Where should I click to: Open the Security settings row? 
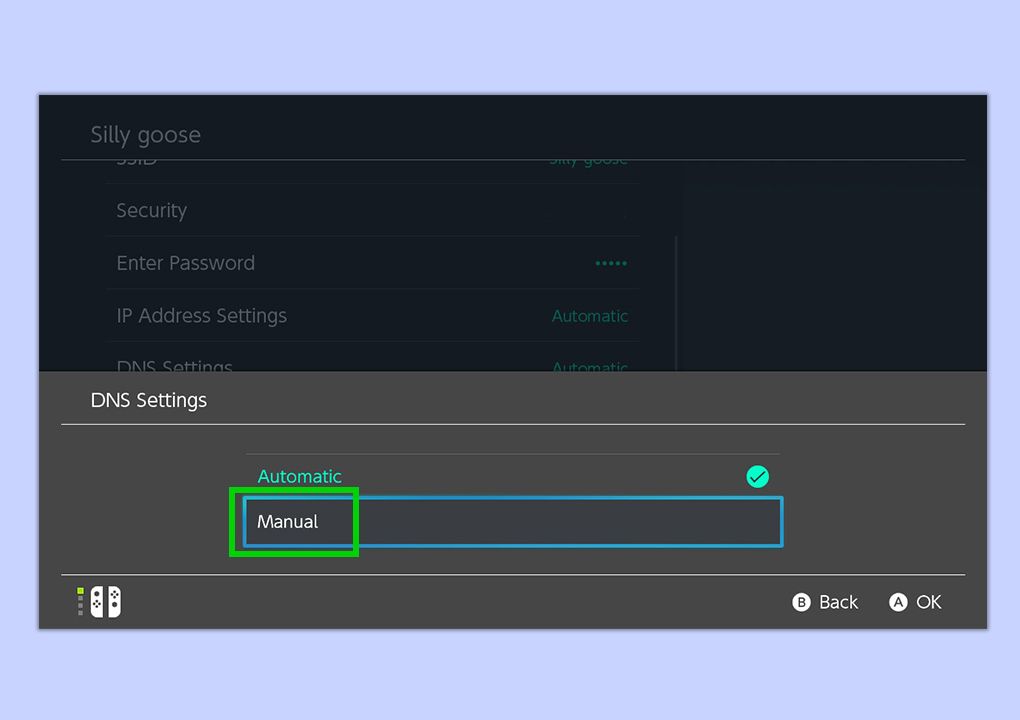[370, 210]
